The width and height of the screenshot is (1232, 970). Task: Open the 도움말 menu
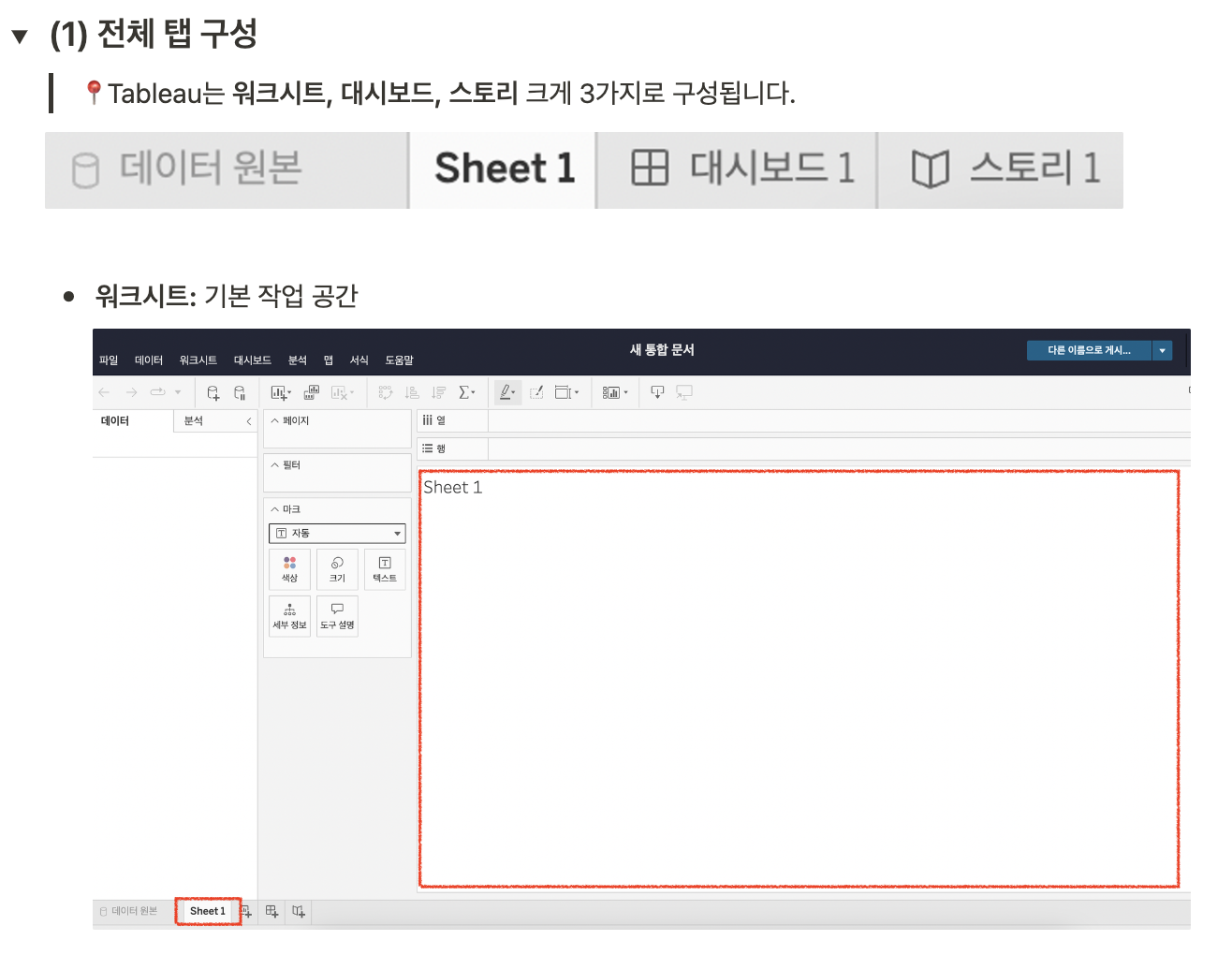click(x=400, y=360)
